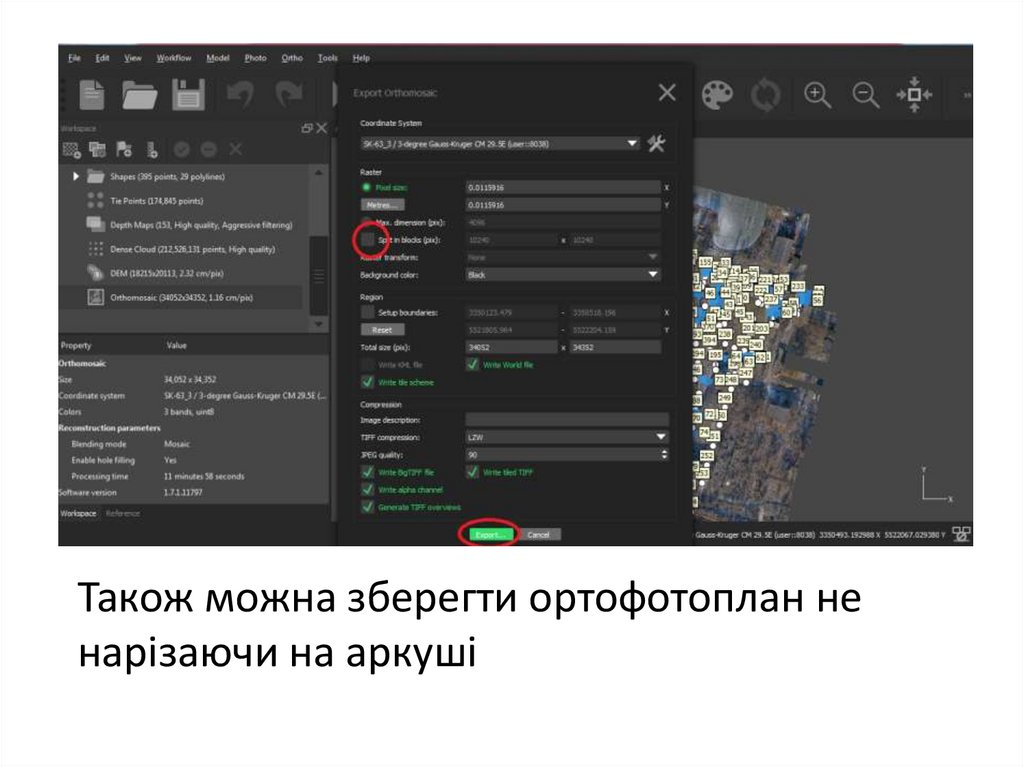Click the Export button

coord(490,534)
